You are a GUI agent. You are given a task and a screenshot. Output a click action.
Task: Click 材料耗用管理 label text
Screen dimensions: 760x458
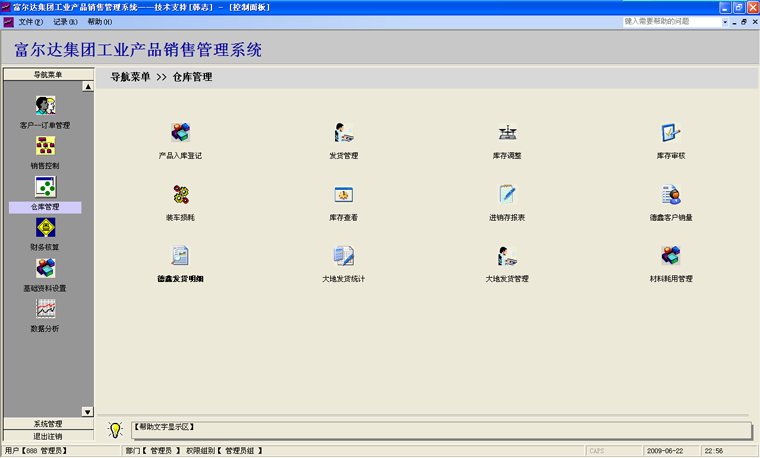tap(671, 279)
